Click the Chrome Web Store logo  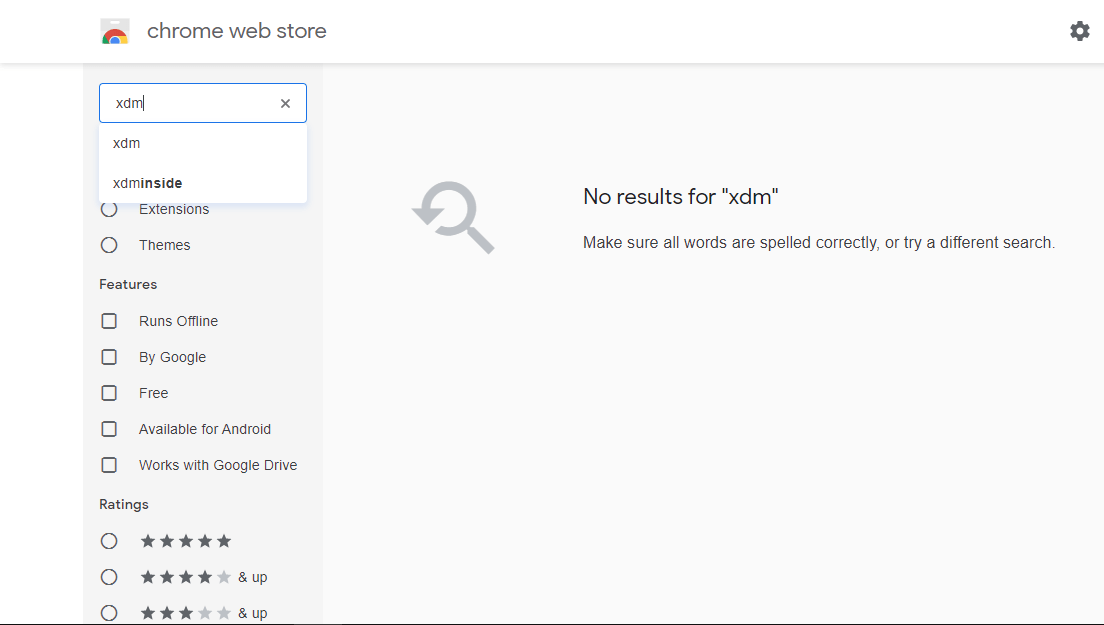click(x=115, y=32)
